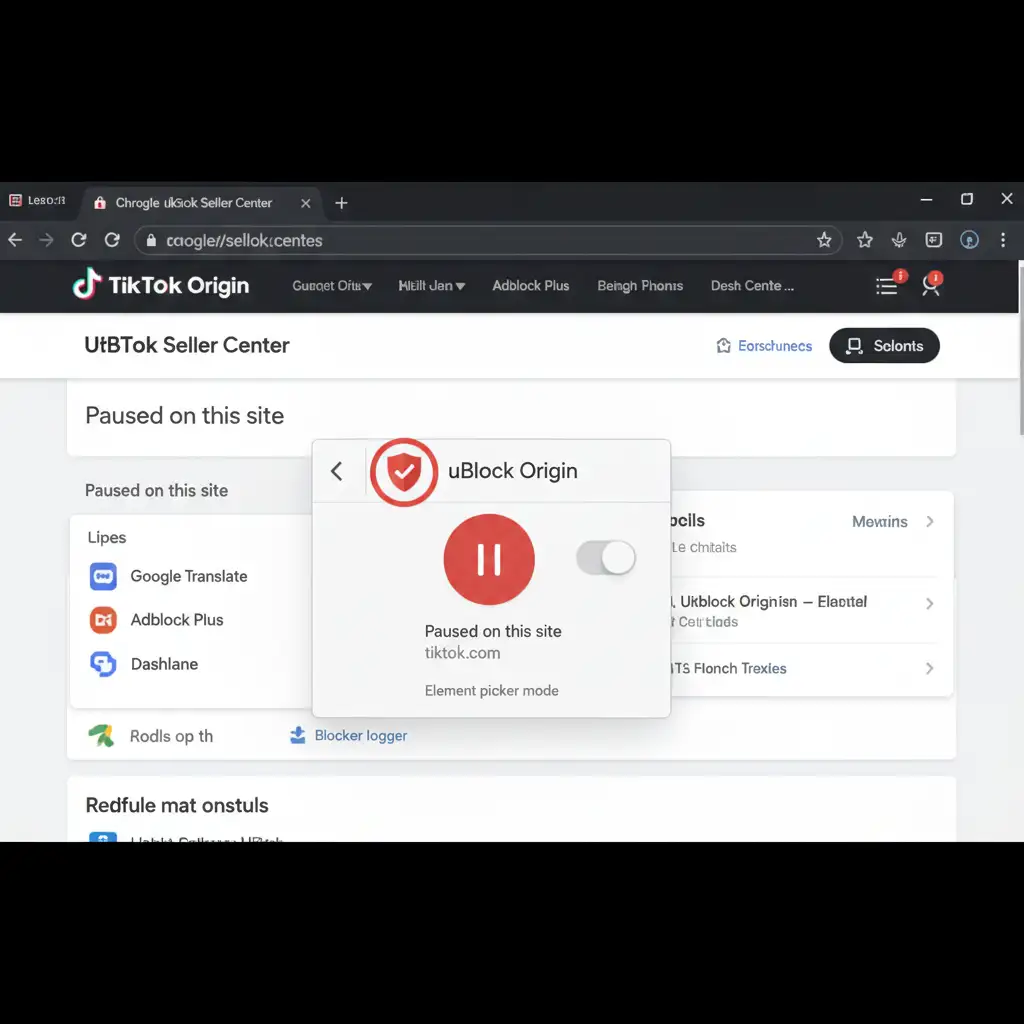Click the TikTok logo in header
Image resolution: width=1024 pixels, height=1024 pixels.
(x=87, y=285)
